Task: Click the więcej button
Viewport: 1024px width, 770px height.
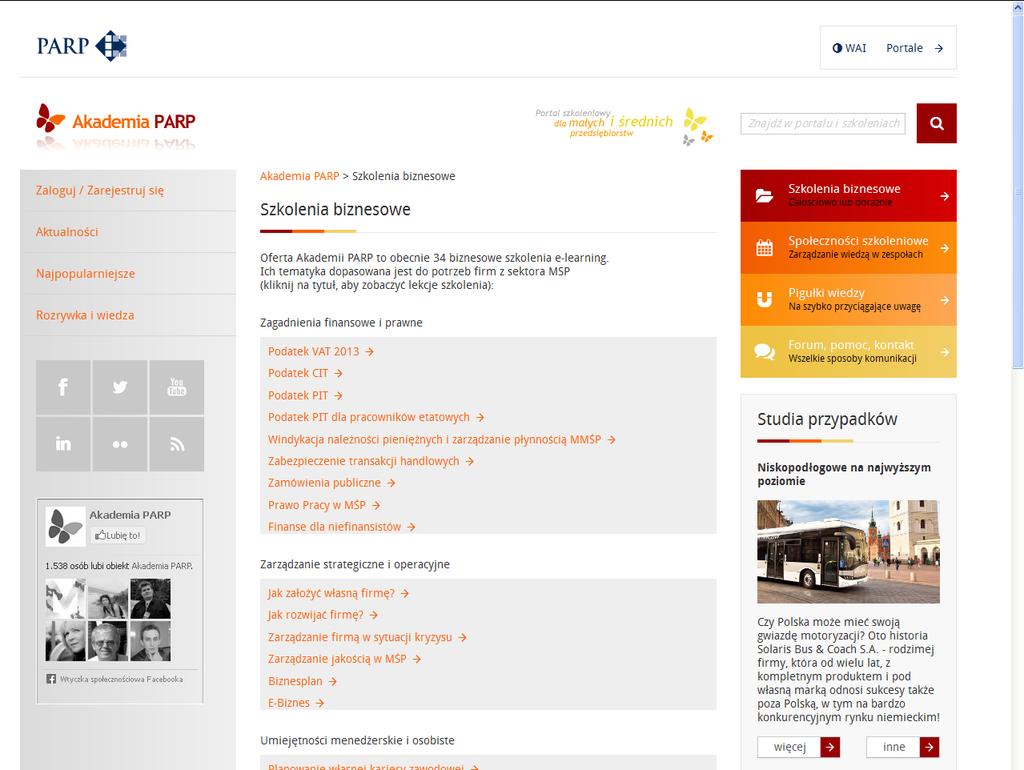Action: coord(799,747)
